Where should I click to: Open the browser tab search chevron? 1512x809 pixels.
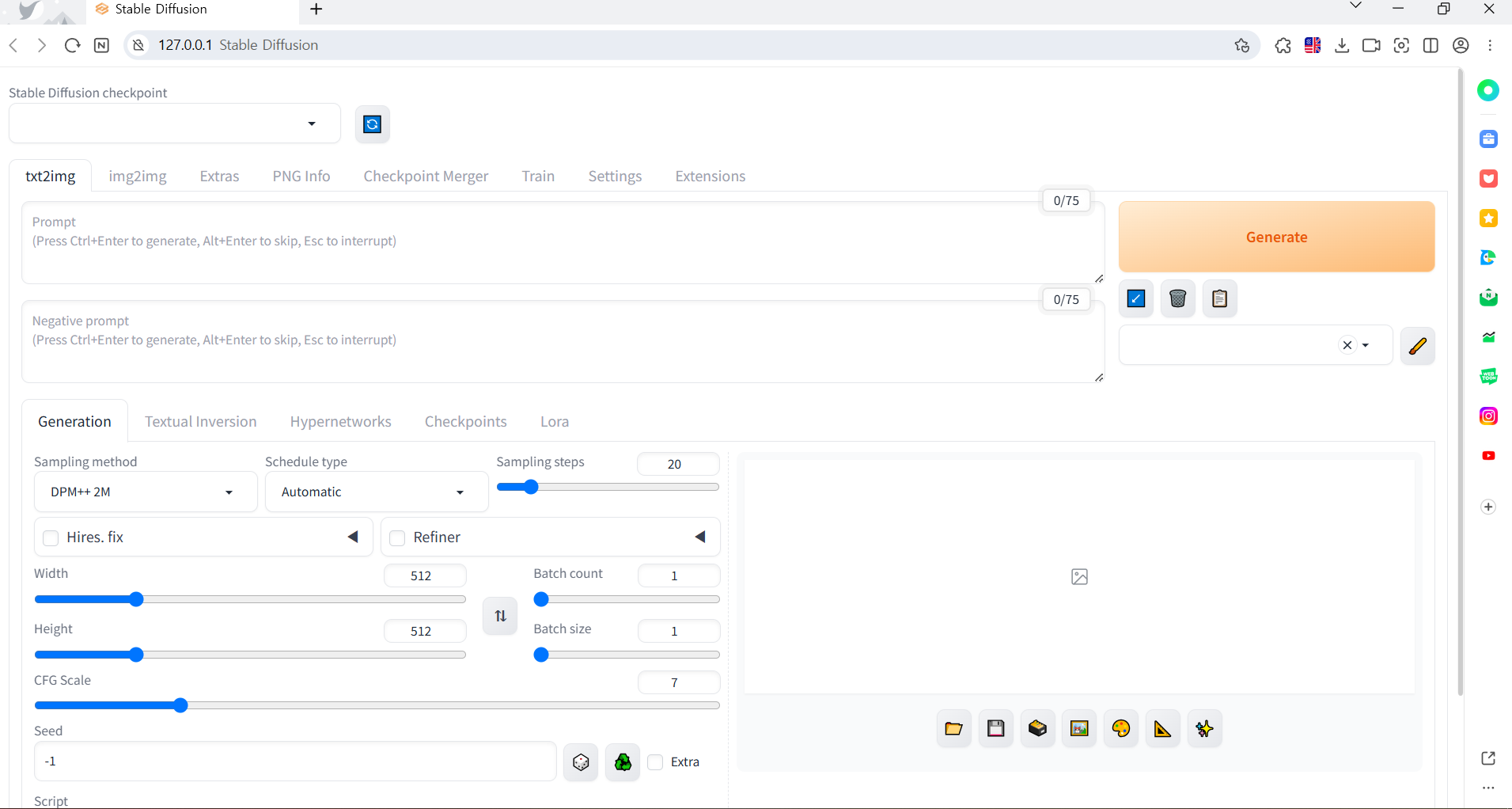(x=1355, y=6)
